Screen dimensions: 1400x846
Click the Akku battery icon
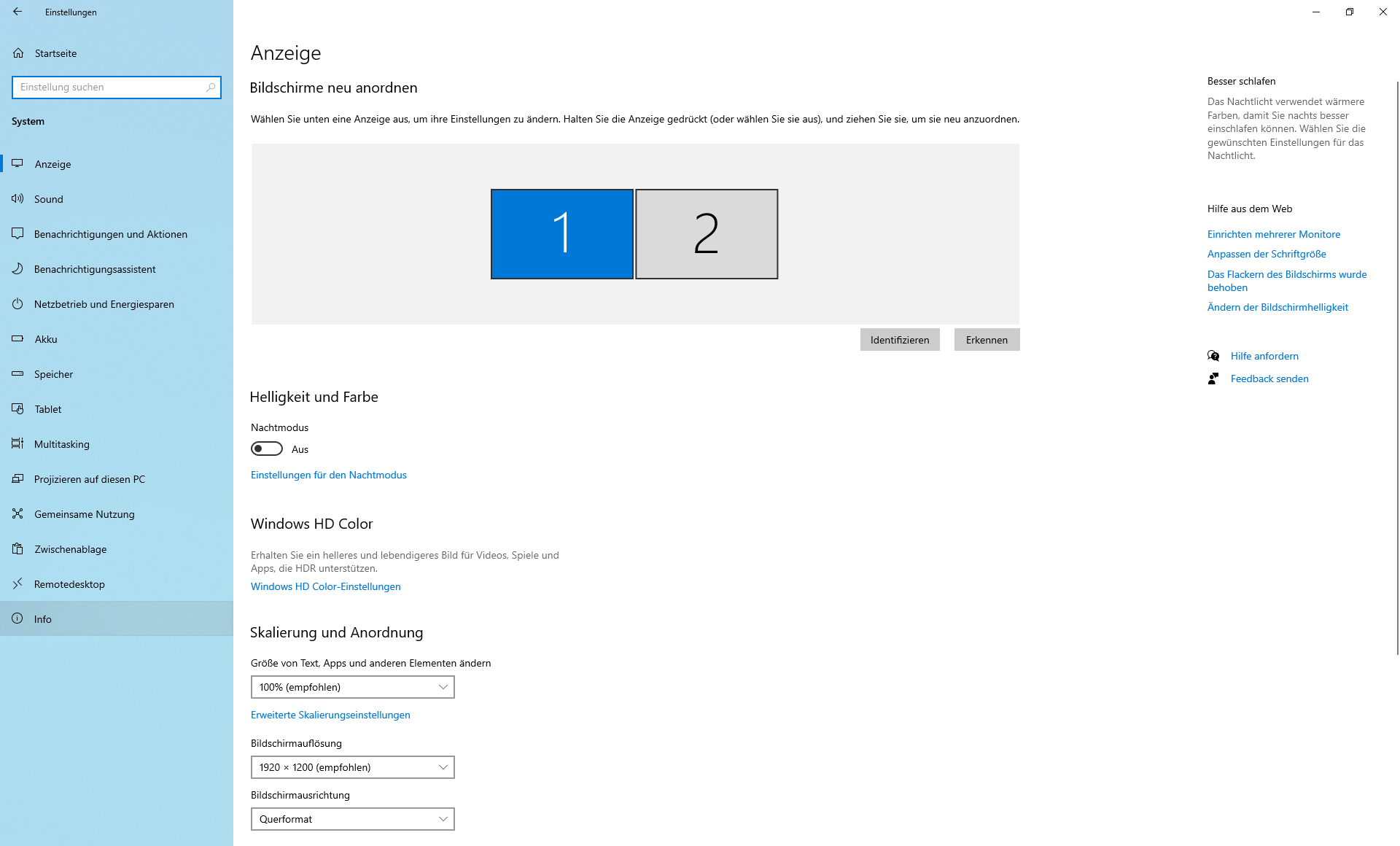click(x=18, y=339)
